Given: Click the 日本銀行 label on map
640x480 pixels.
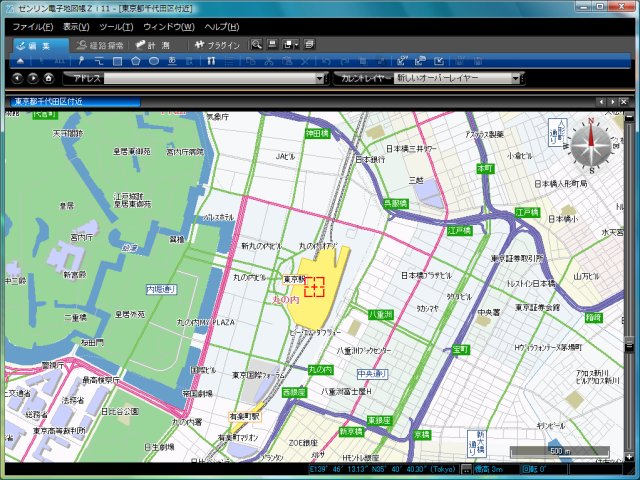Looking at the screenshot, I should click(370, 160).
